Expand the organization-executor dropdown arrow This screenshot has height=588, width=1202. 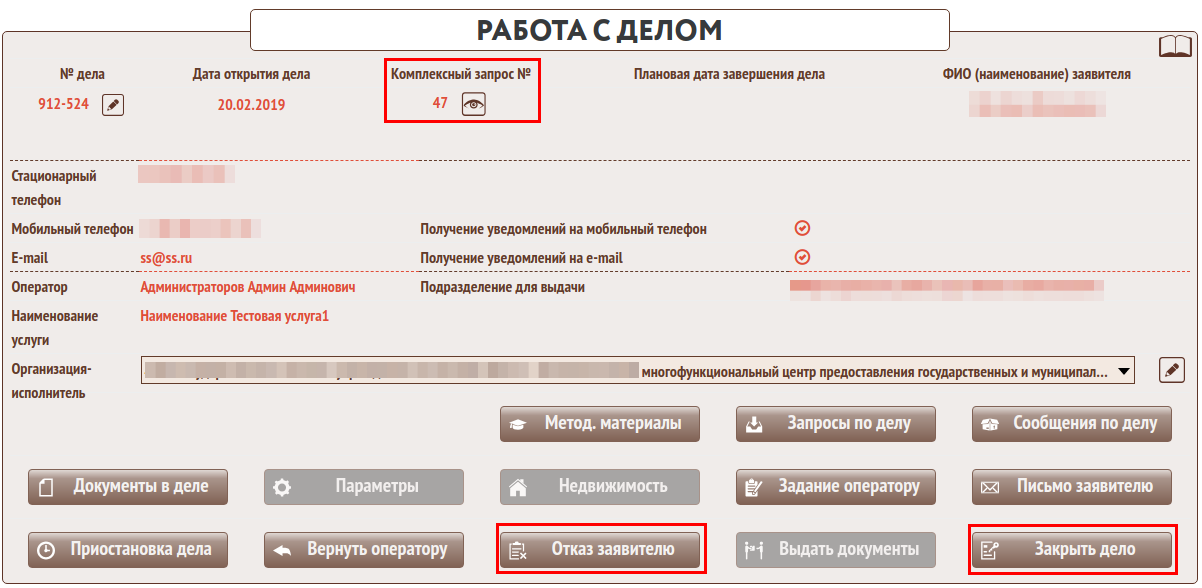(1124, 371)
